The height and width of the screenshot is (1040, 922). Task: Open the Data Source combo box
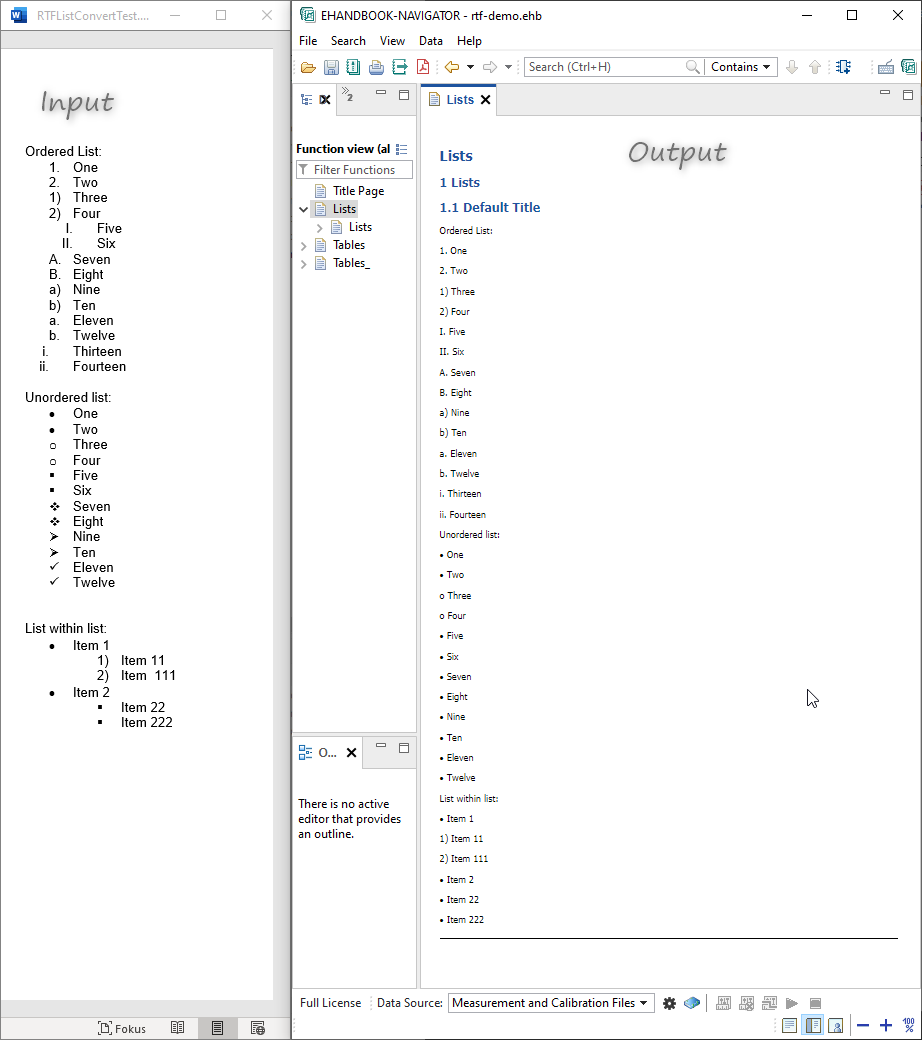click(x=550, y=1003)
